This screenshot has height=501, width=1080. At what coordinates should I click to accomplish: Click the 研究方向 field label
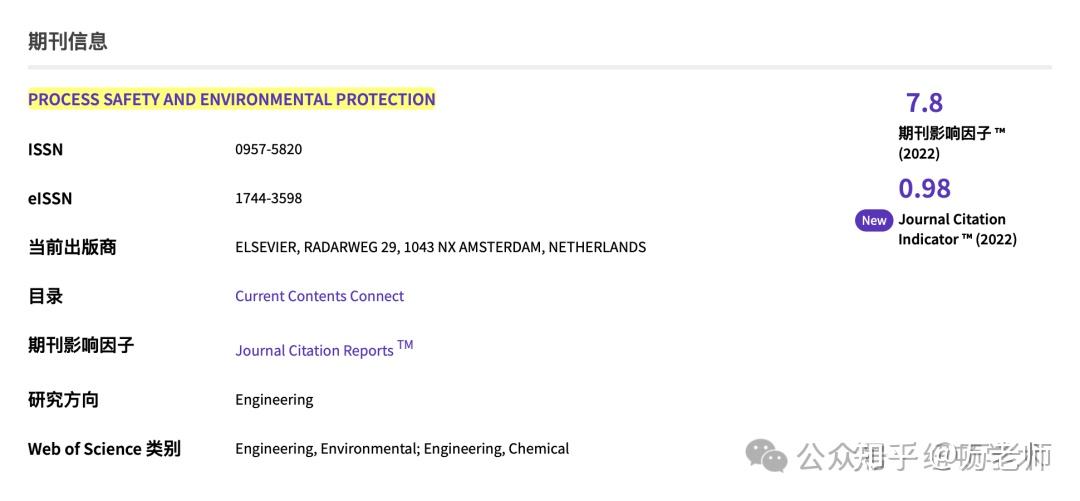[63, 399]
